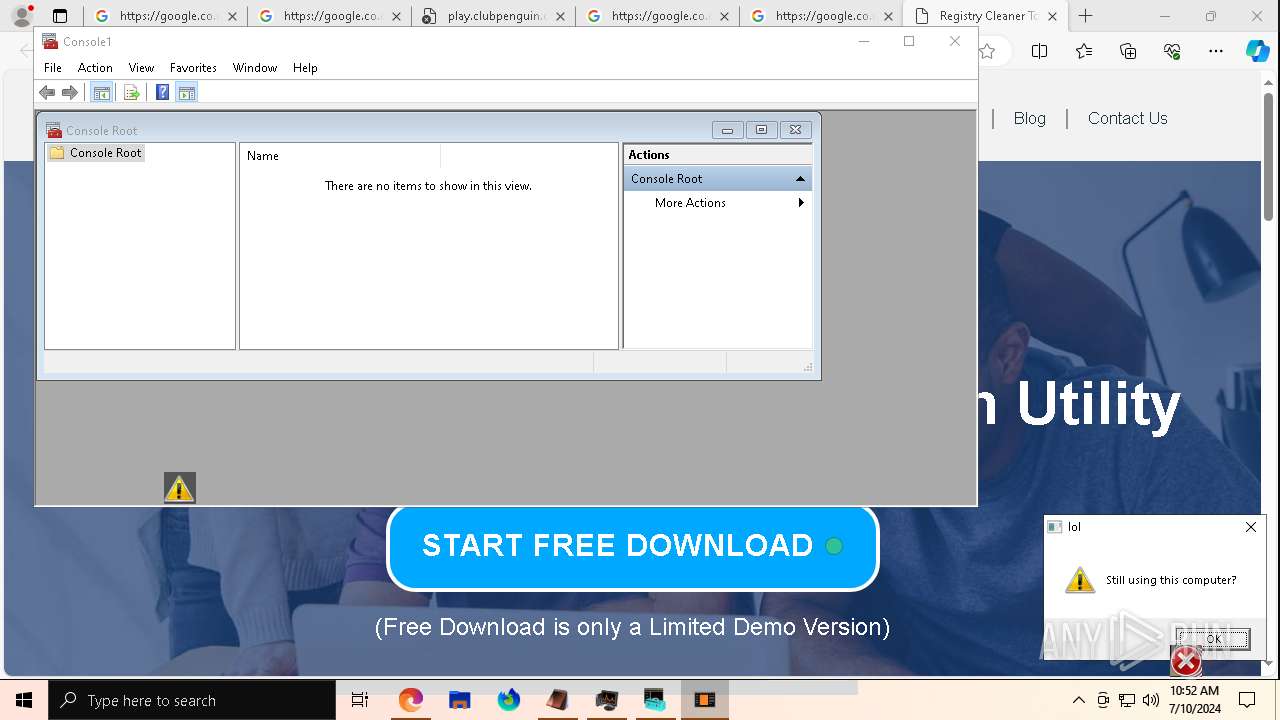Close the lol message dialog
Image resolution: width=1280 pixels, height=720 pixels.
coord(1250,527)
